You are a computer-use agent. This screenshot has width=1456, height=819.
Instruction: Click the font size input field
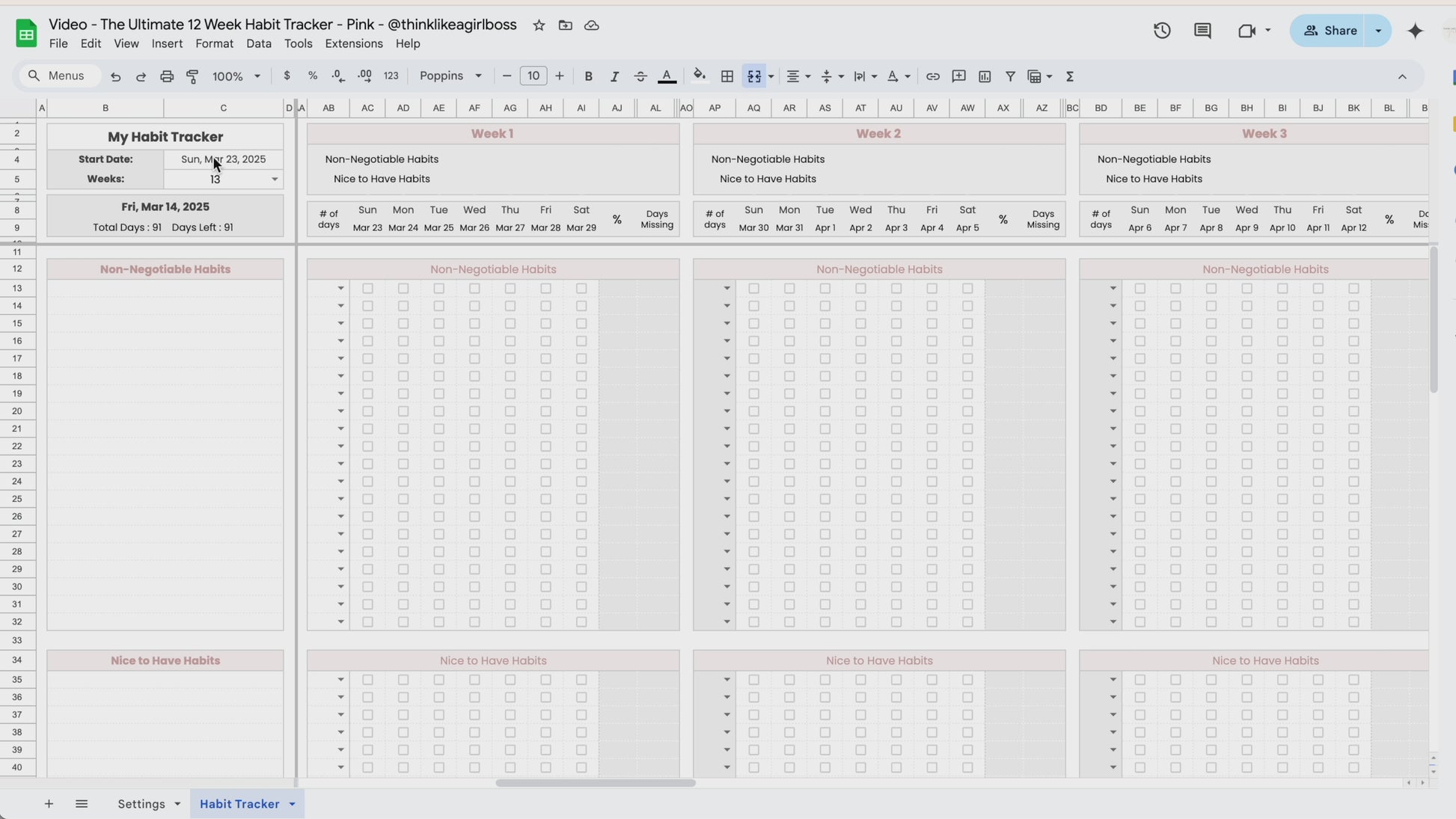[533, 76]
